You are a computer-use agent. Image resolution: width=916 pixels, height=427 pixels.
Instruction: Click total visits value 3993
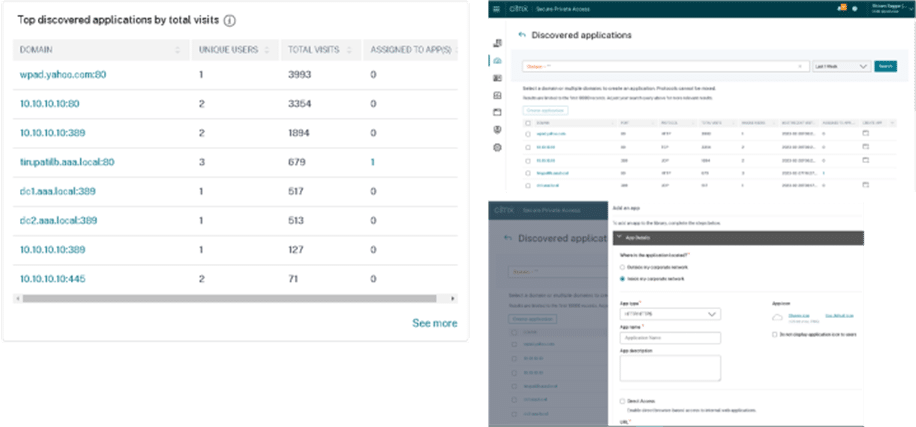300,75
